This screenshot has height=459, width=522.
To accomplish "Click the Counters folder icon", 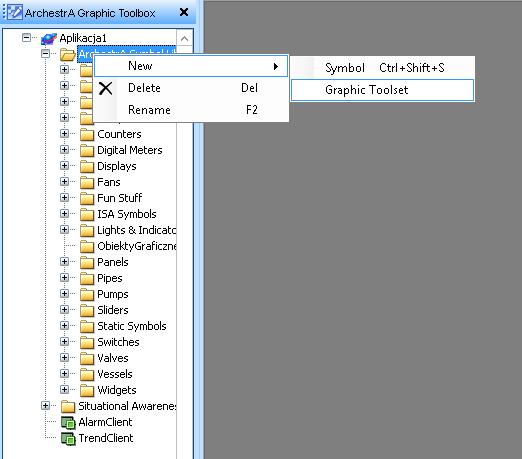I will 87,134.
